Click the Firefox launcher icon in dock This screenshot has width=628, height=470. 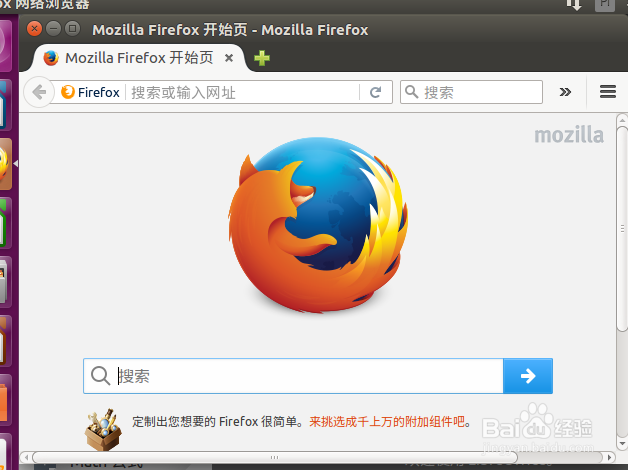point(4,163)
